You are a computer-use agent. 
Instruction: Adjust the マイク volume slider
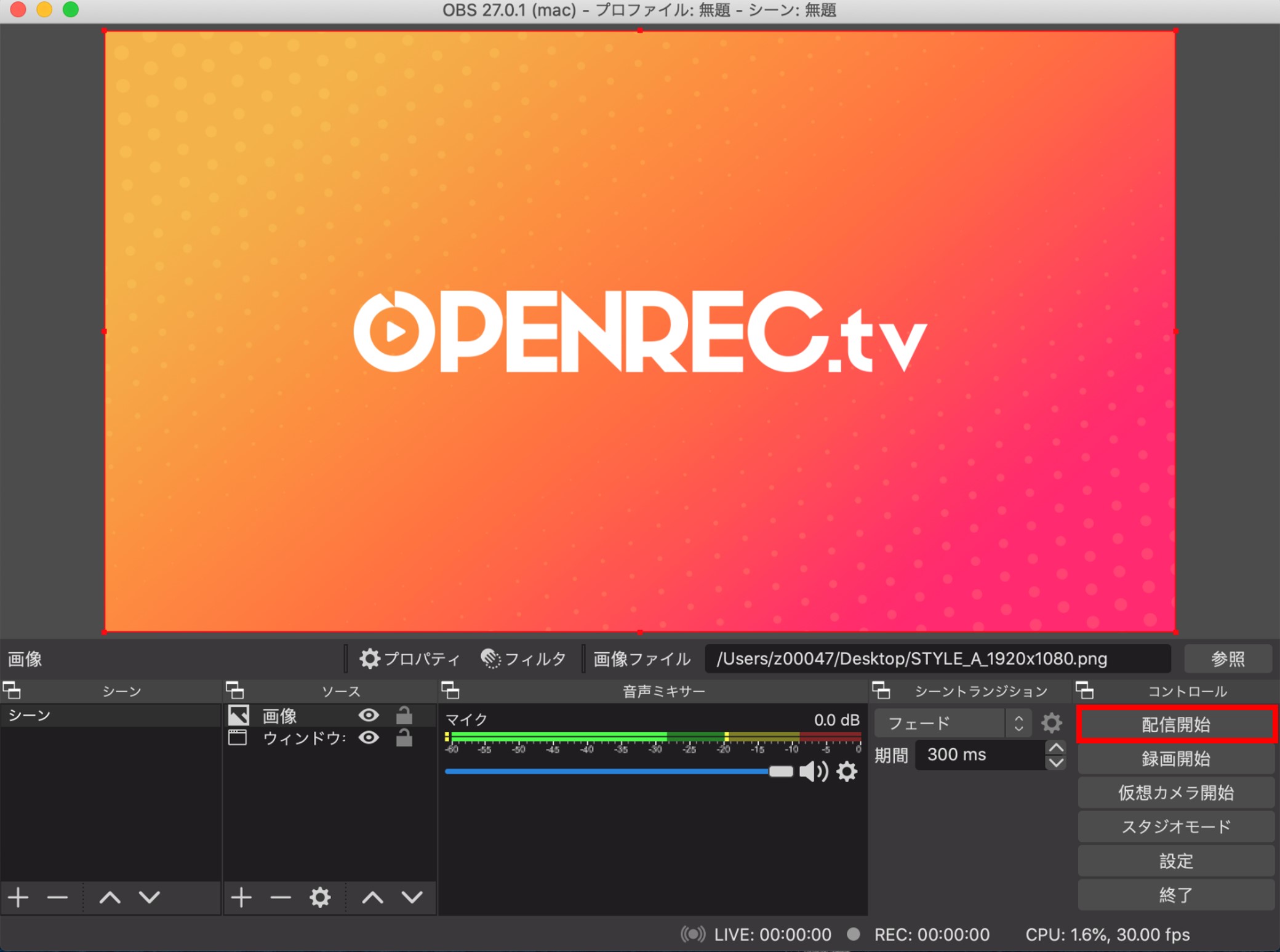(x=619, y=771)
